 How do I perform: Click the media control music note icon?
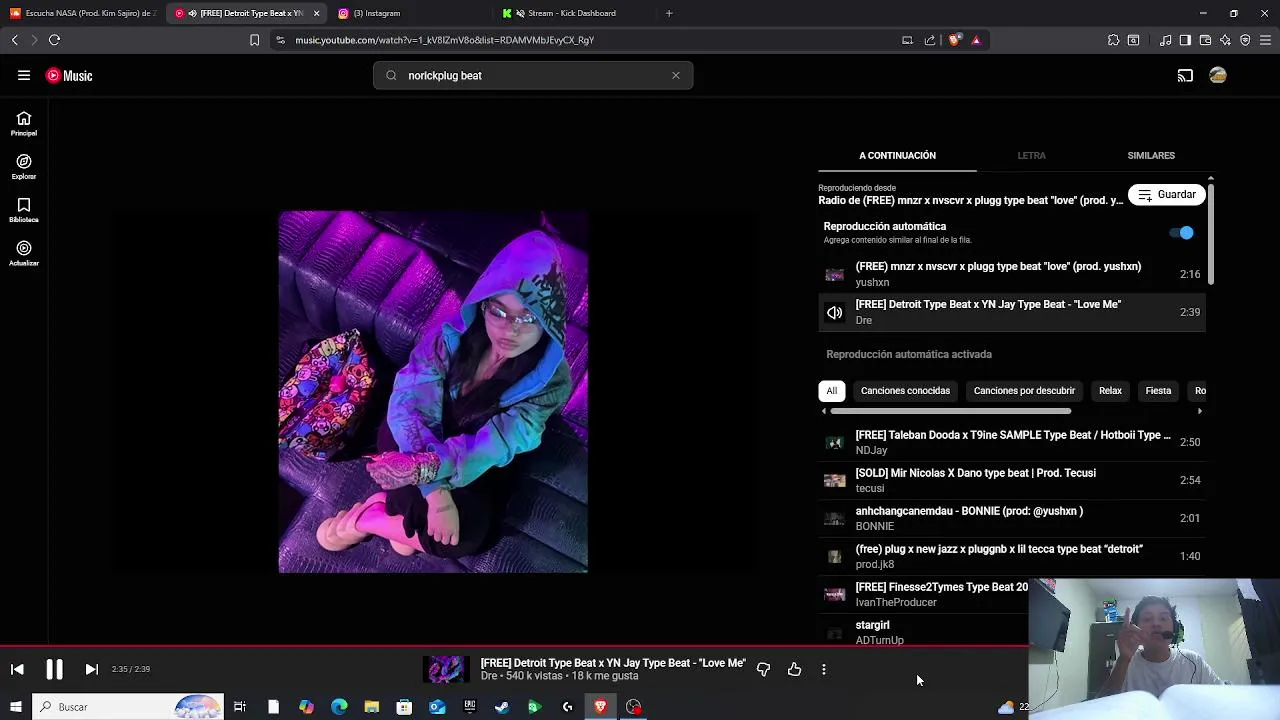pyautogui.click(x=1165, y=40)
